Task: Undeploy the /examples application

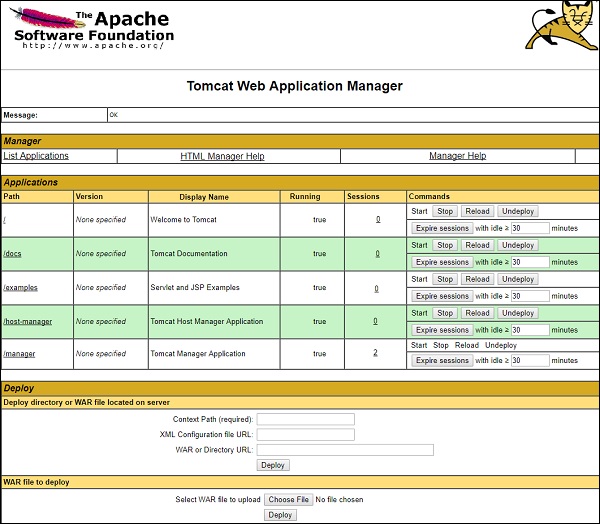Action: click(517, 279)
